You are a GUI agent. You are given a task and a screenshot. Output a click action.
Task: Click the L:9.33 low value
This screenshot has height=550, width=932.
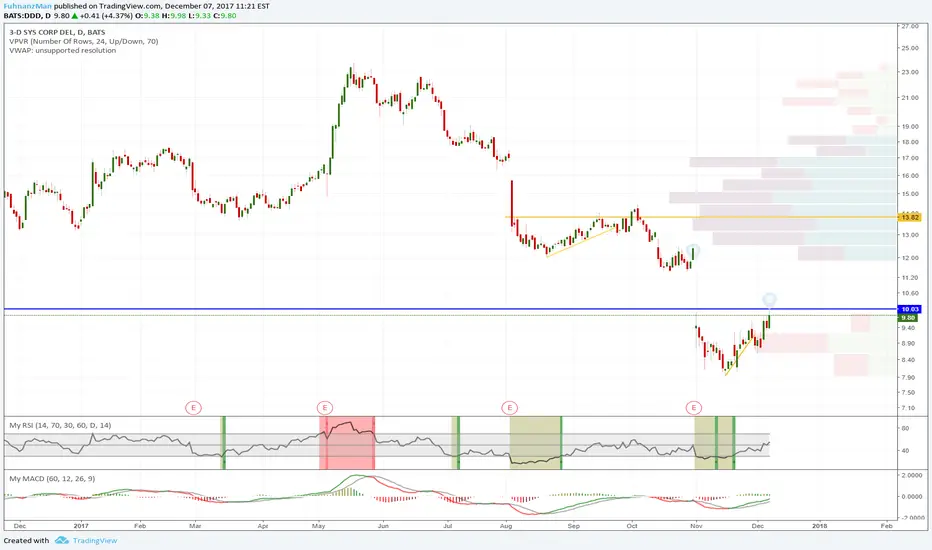pyautogui.click(x=200, y=15)
